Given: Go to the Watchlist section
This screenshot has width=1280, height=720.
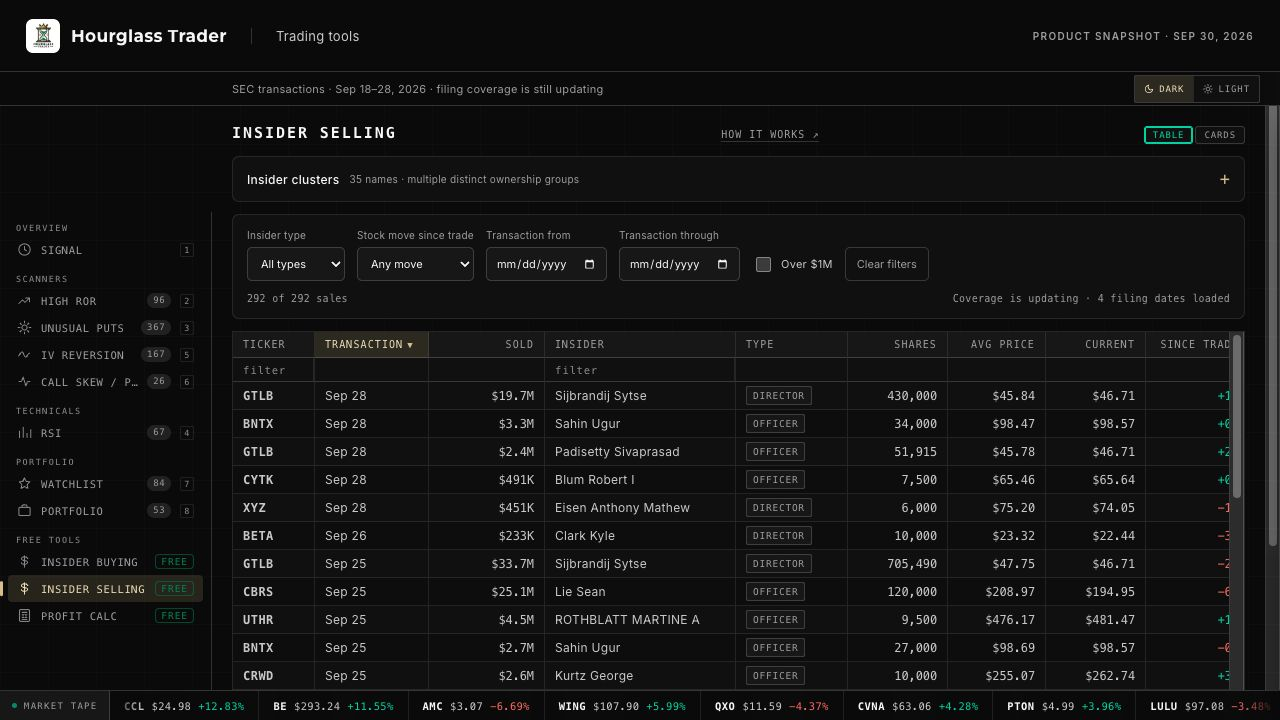Looking at the screenshot, I should [x=105, y=484].
